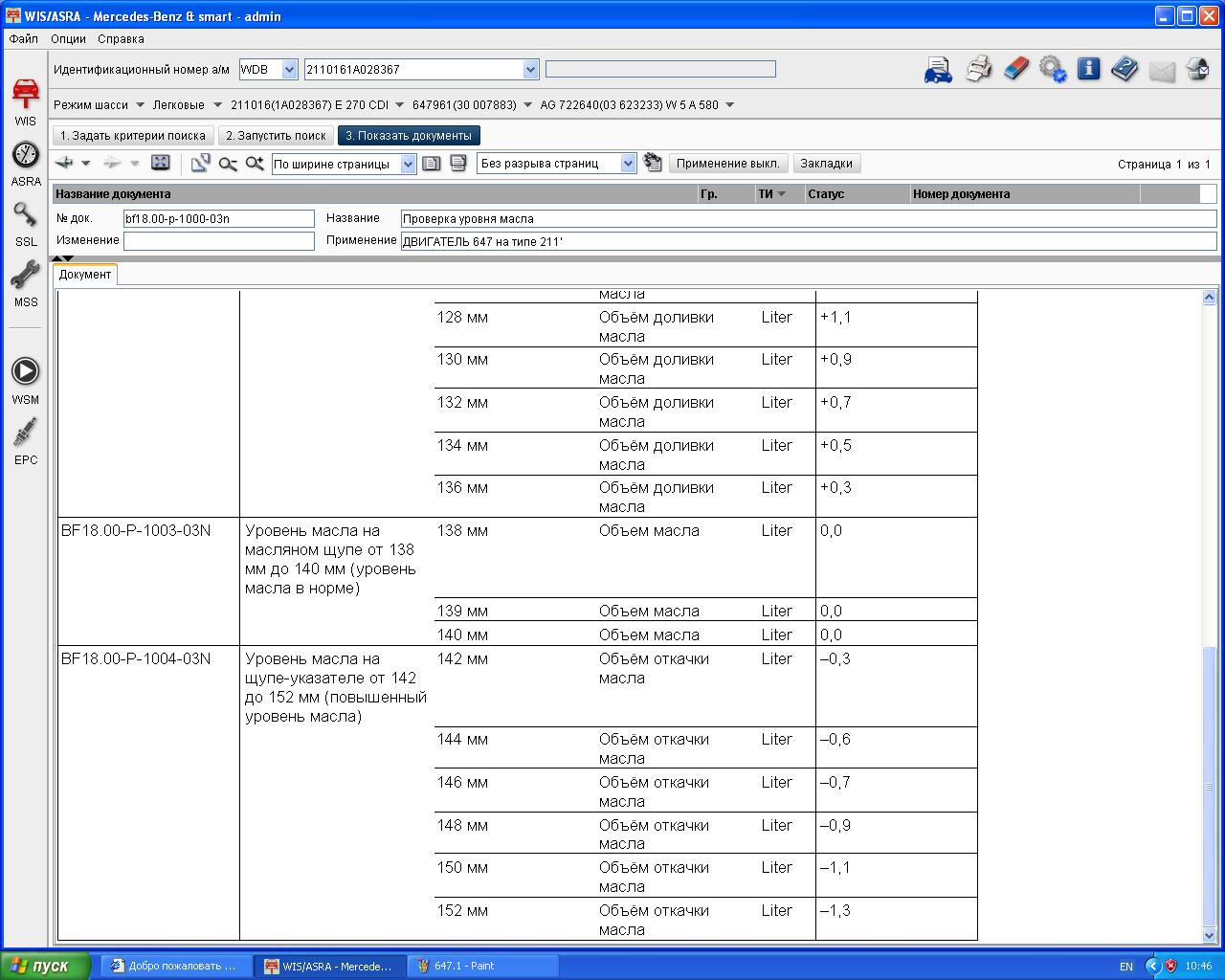Click scrollbar down arrow in document

click(1209, 935)
